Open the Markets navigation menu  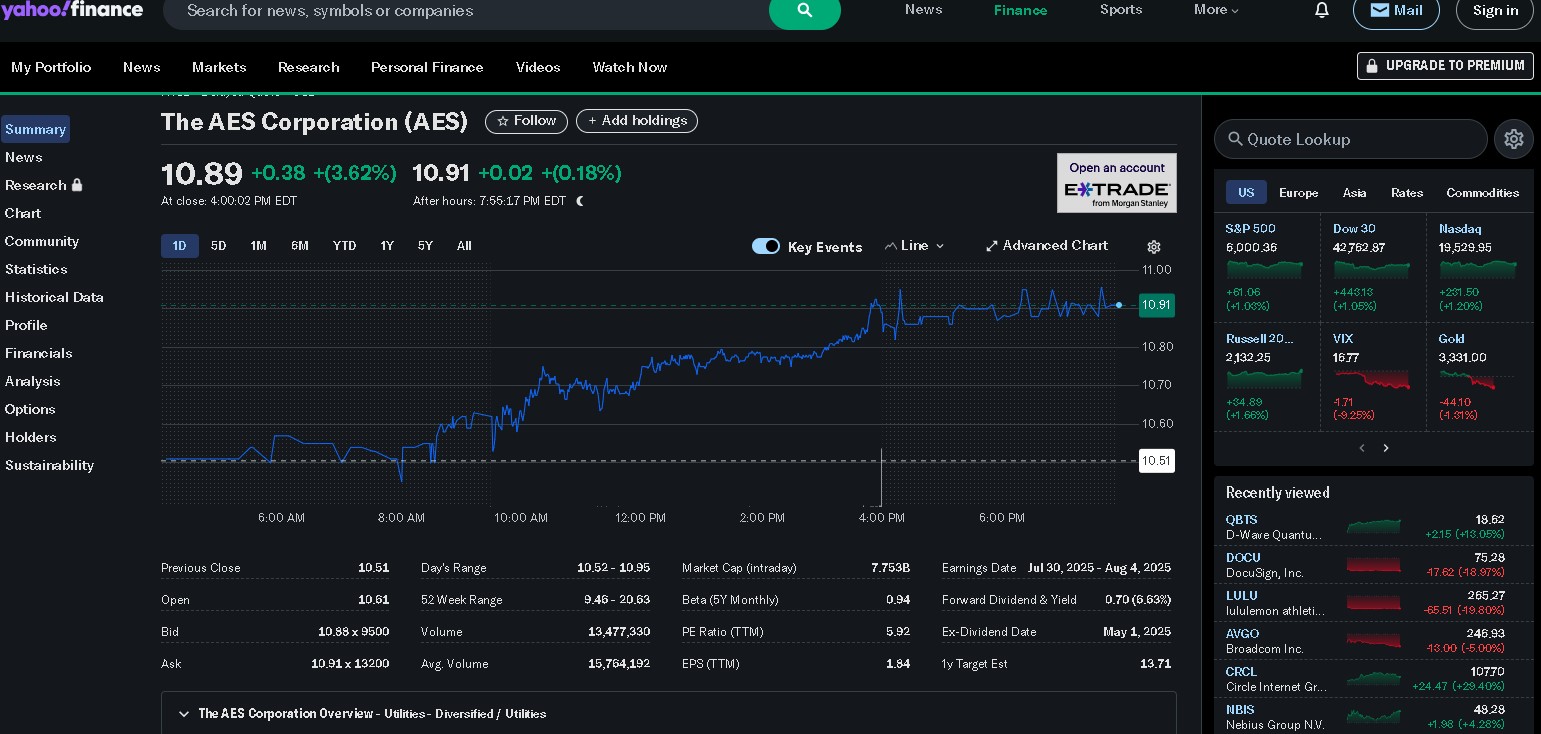click(219, 67)
